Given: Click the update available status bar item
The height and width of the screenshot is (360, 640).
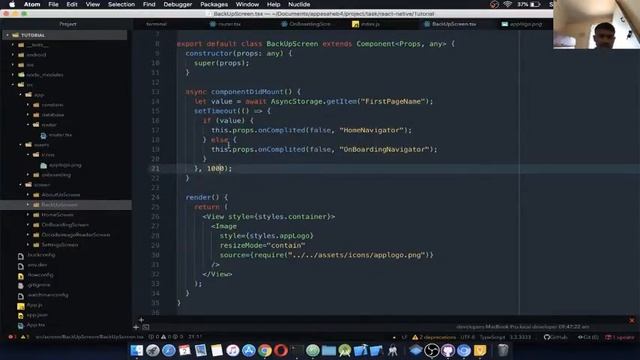Looking at the screenshot, I should pyautogui.click(x=620, y=337).
